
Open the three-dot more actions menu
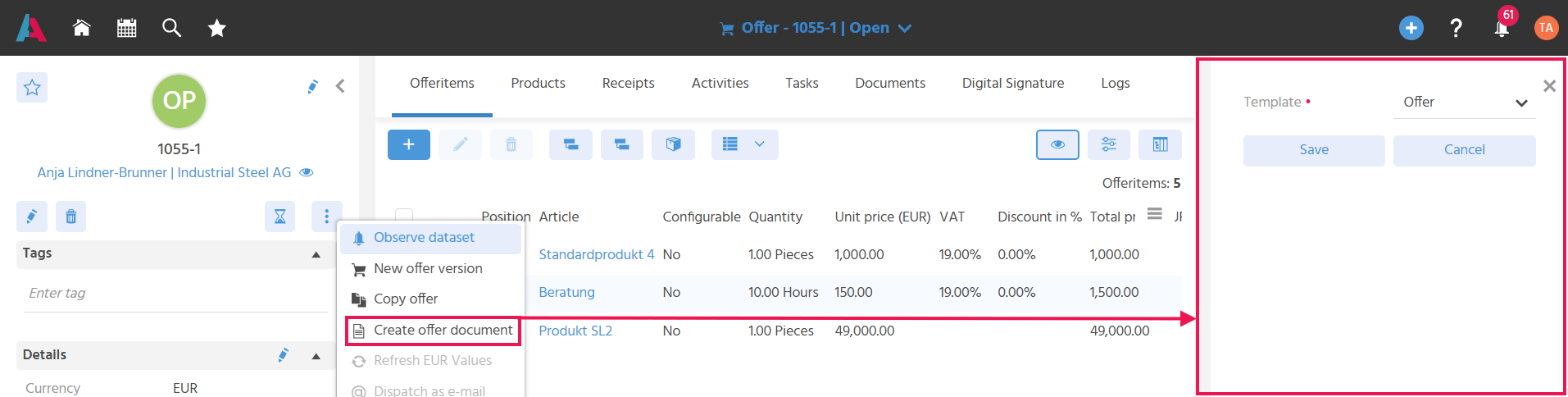pyautogui.click(x=327, y=217)
